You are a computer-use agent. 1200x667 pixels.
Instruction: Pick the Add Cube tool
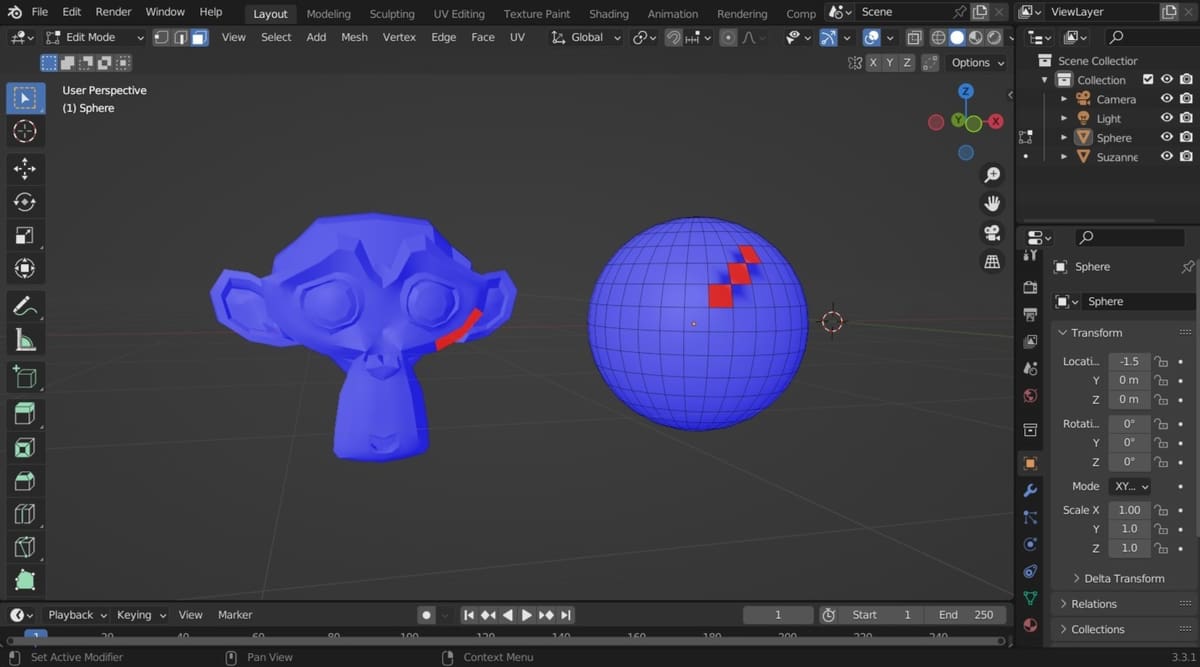tap(25, 377)
